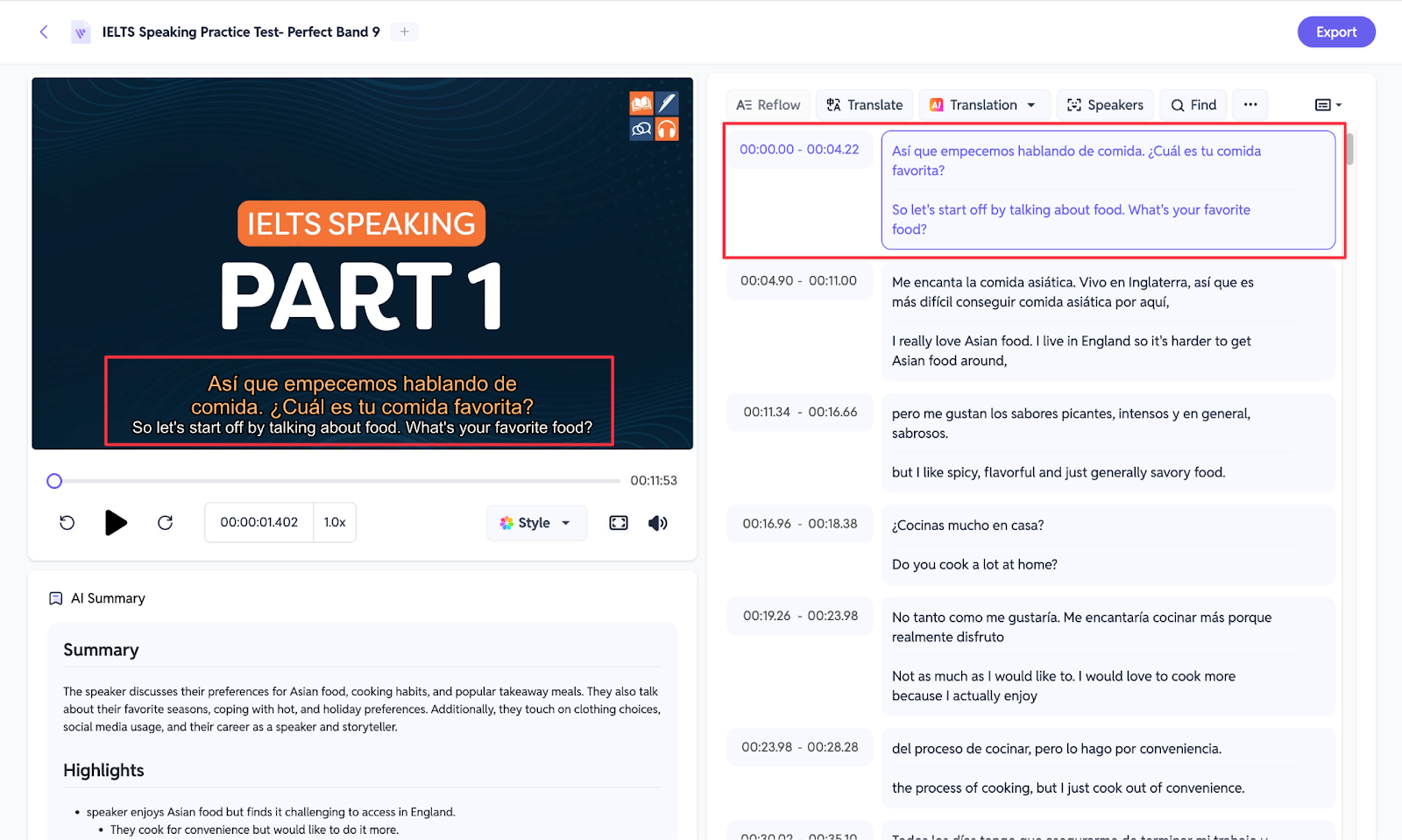Image resolution: width=1402 pixels, height=840 pixels.
Task: Edit text 'del proceso de cocinar'
Action: (1057, 749)
